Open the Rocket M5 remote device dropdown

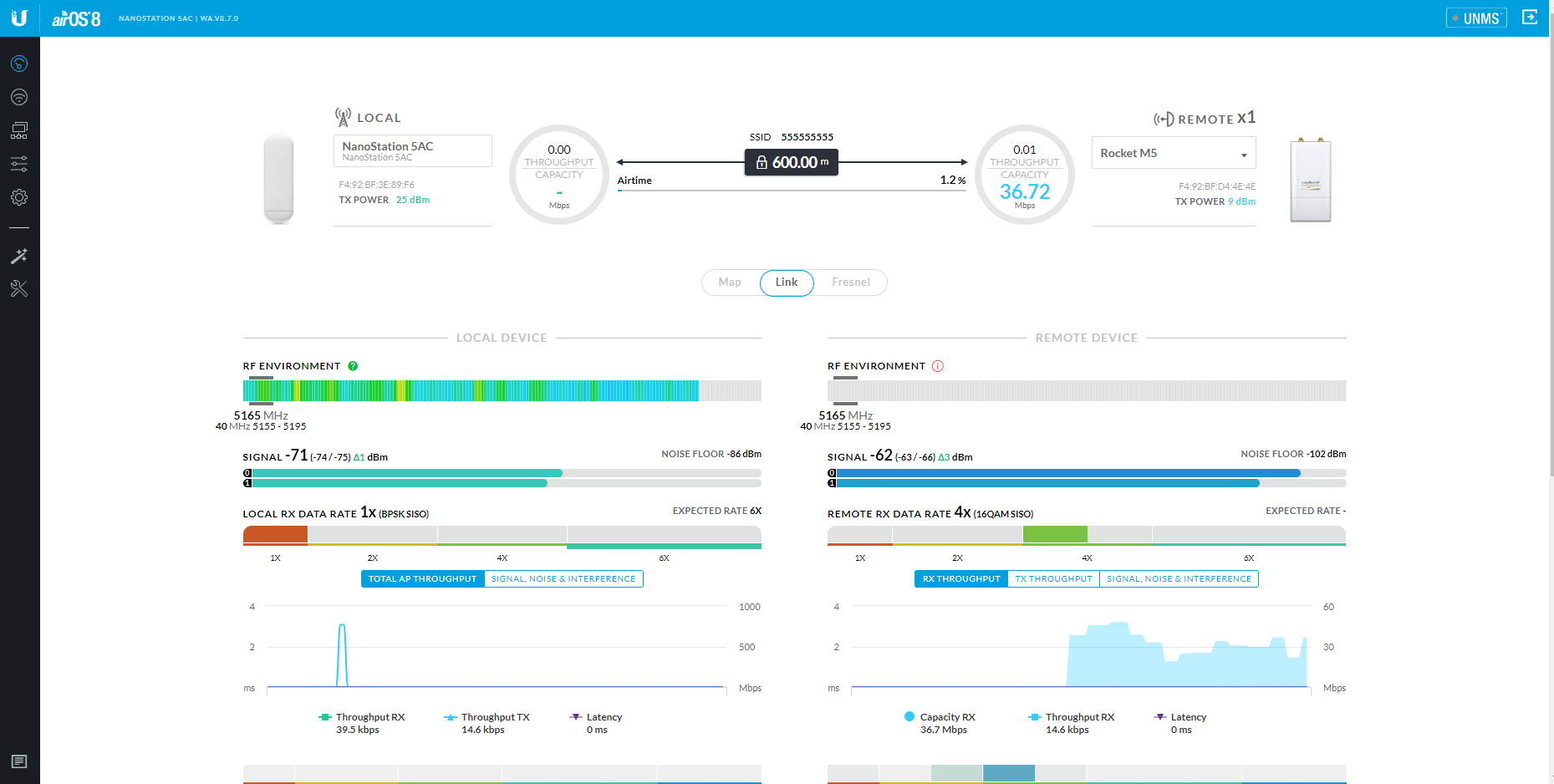(x=1174, y=153)
